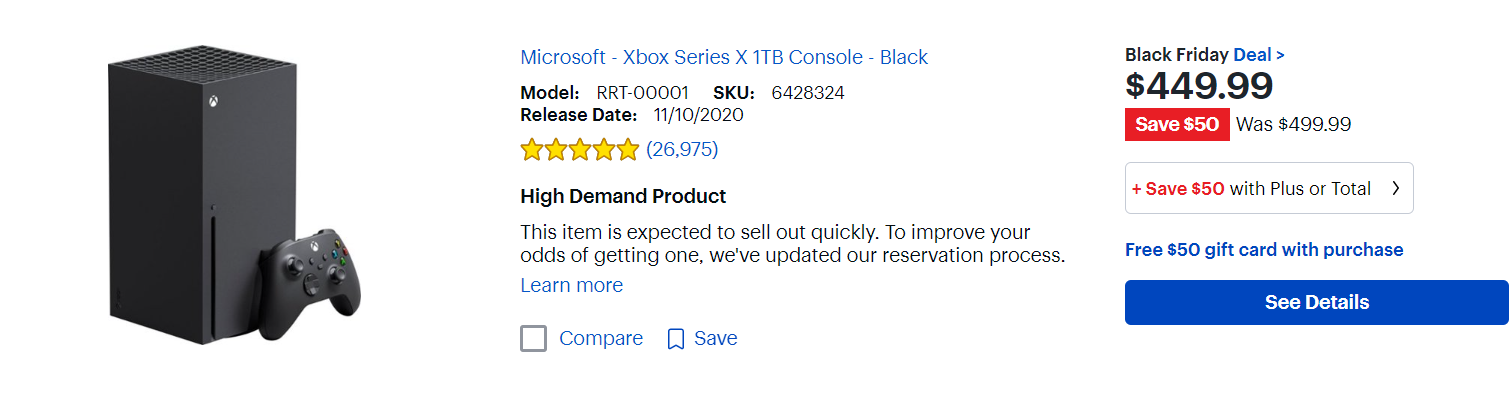Viewport: 1512px width, 410px height.
Task: Click the red Save $50 badge
Action: (1177, 125)
